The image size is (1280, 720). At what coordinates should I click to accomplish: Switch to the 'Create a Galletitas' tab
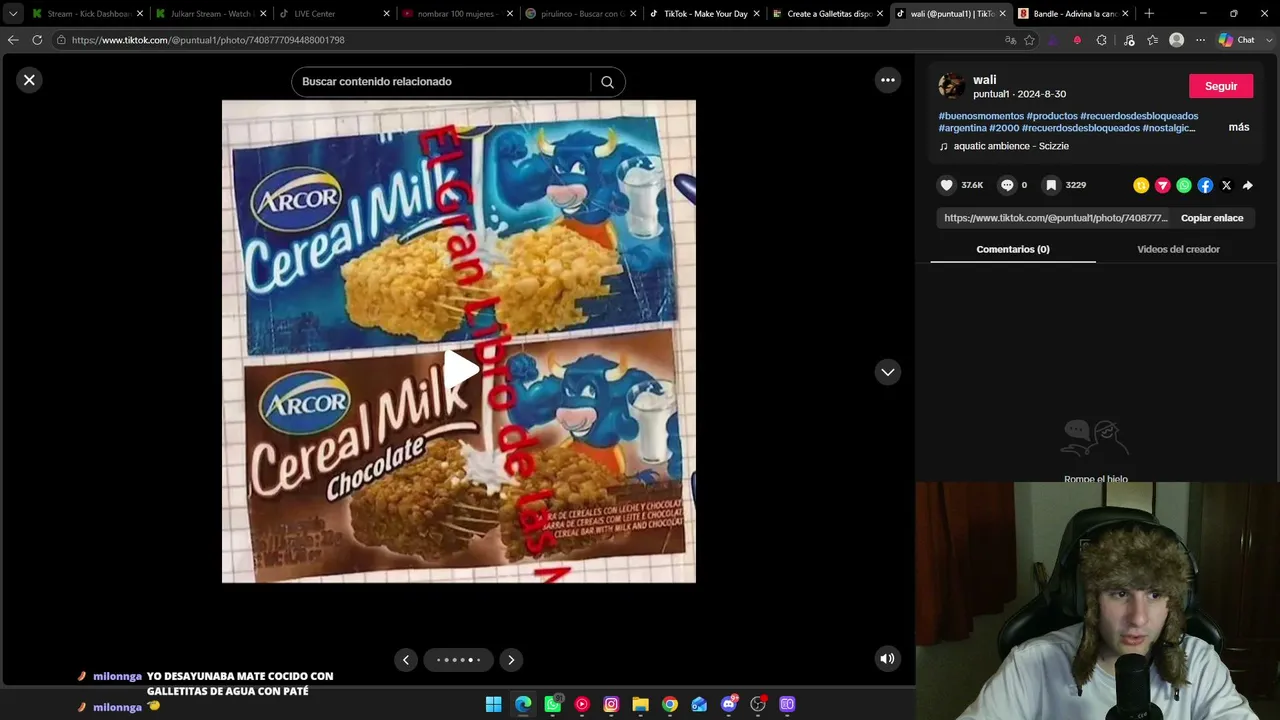[827, 14]
